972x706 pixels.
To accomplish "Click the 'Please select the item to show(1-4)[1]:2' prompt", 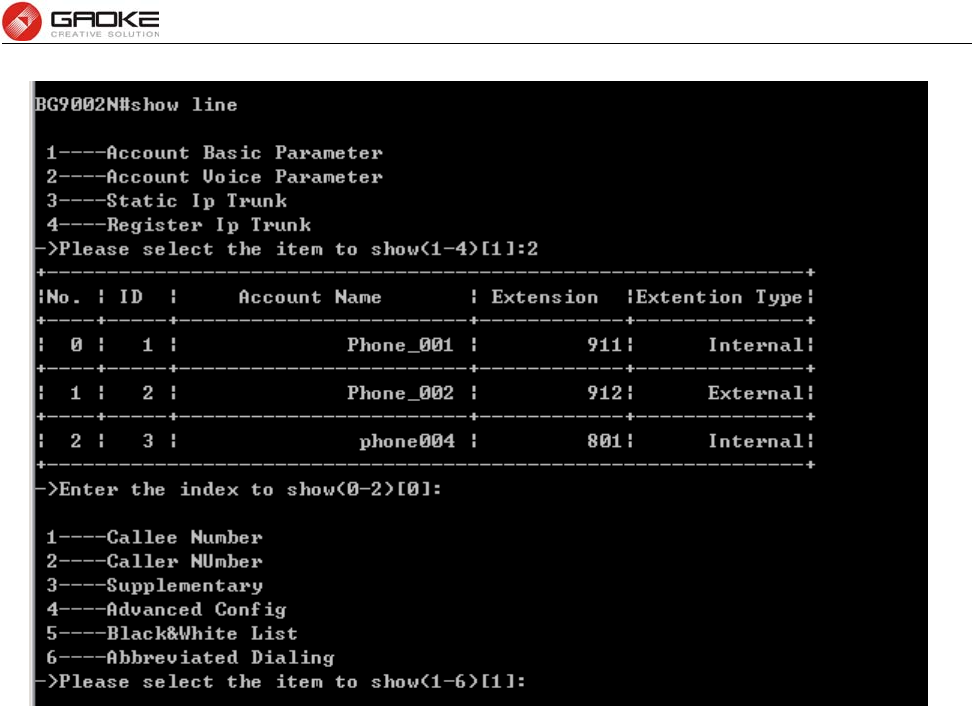I will click(x=286, y=249).
